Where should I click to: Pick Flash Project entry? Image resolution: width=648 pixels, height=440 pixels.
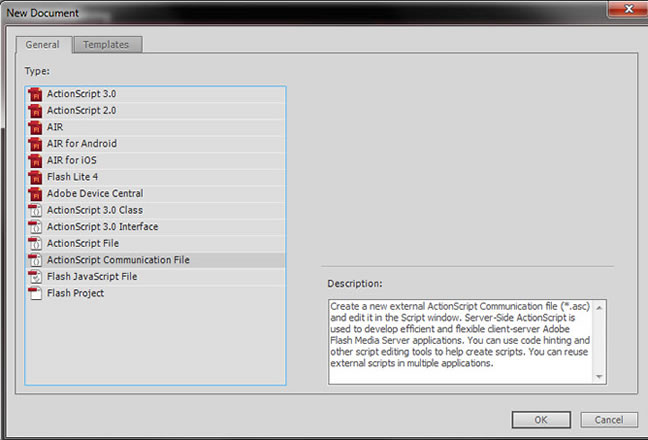click(x=155, y=293)
